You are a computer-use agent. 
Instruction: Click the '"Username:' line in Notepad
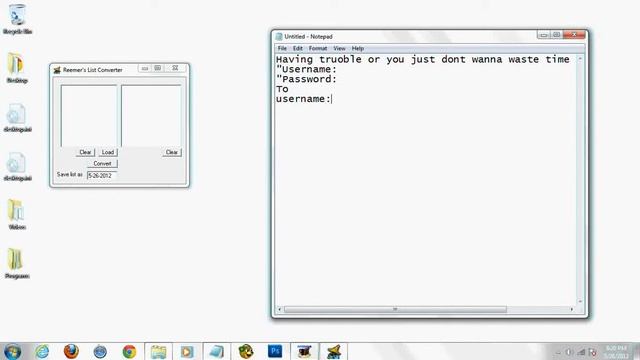tap(307, 69)
